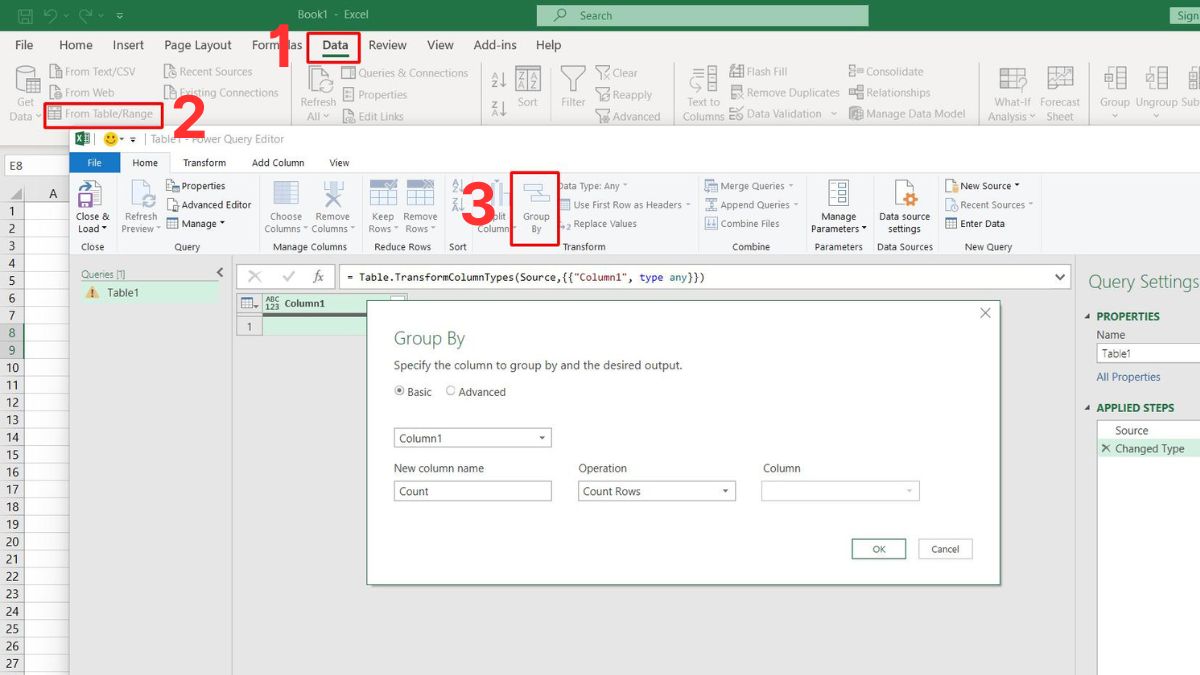This screenshot has height=675, width=1200.
Task: Click OK in Group By dialog
Action: [x=879, y=549]
